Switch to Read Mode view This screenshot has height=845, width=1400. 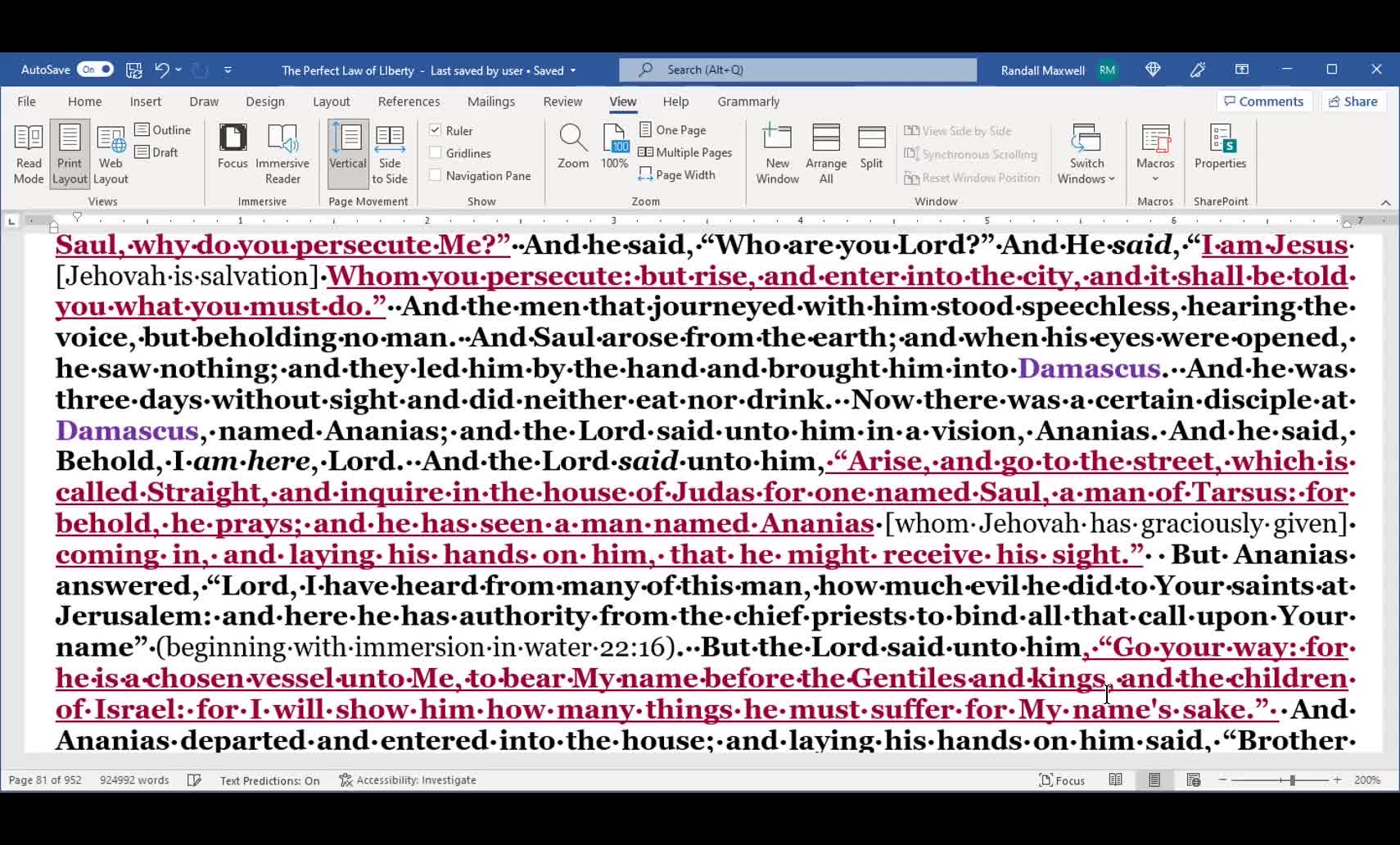[x=29, y=154]
